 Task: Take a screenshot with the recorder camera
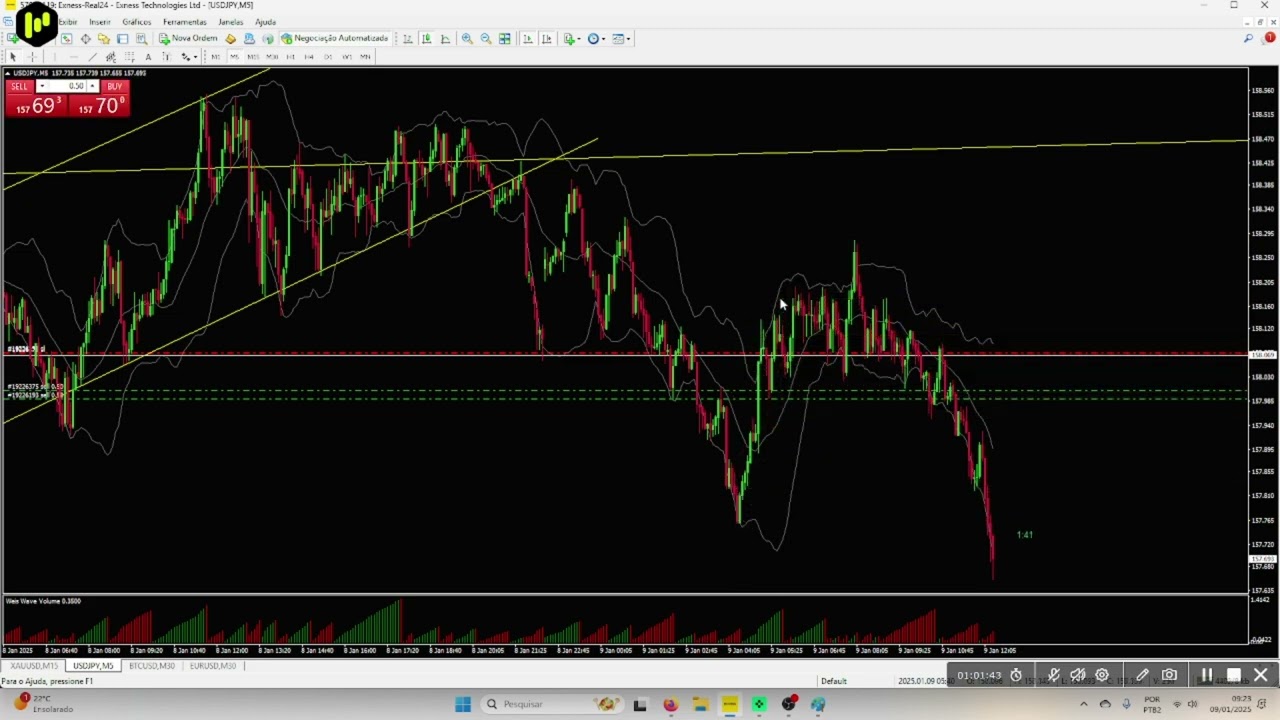point(1169,675)
